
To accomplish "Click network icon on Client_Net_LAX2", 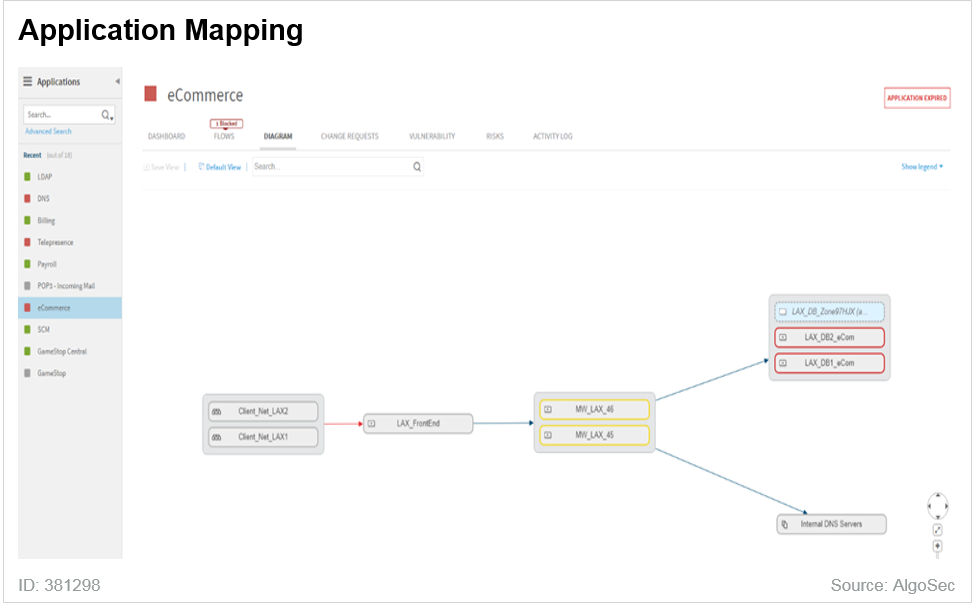I will pyautogui.click(x=216, y=412).
